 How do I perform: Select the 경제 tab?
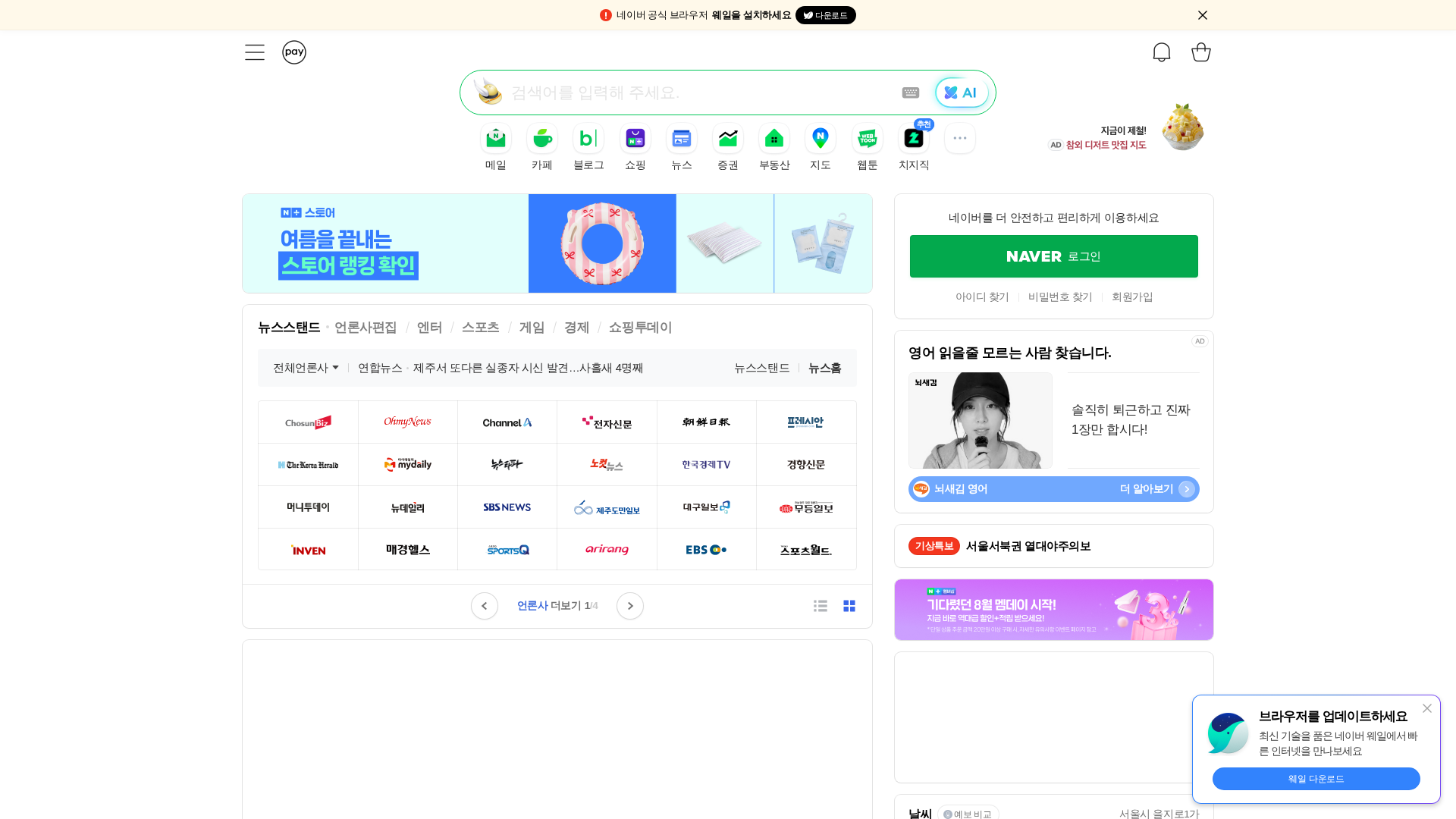[576, 328]
